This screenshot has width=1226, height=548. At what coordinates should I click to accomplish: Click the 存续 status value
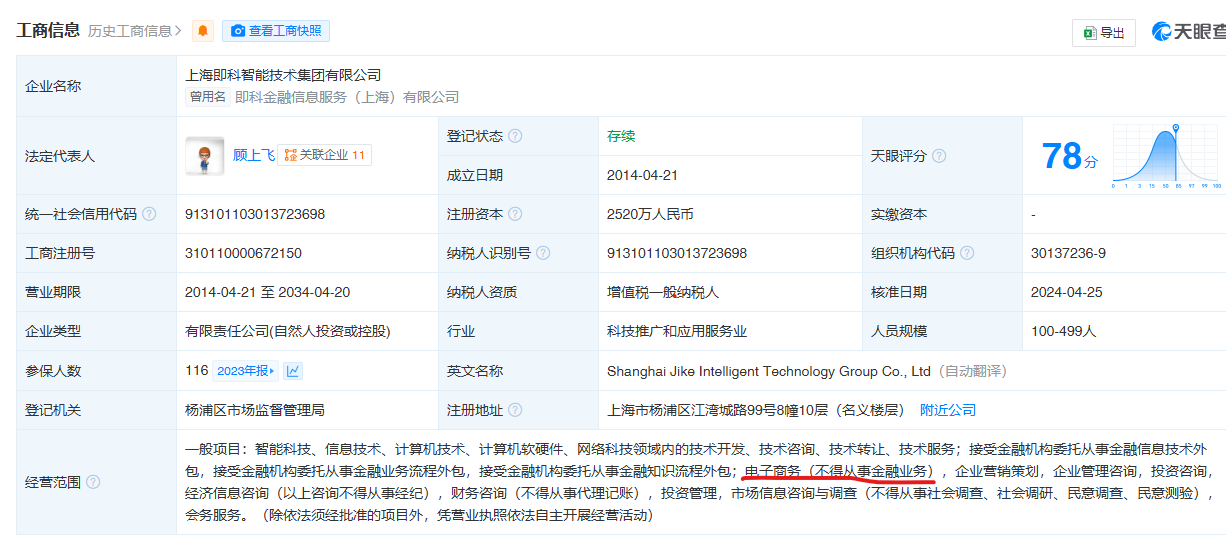[x=621, y=136]
